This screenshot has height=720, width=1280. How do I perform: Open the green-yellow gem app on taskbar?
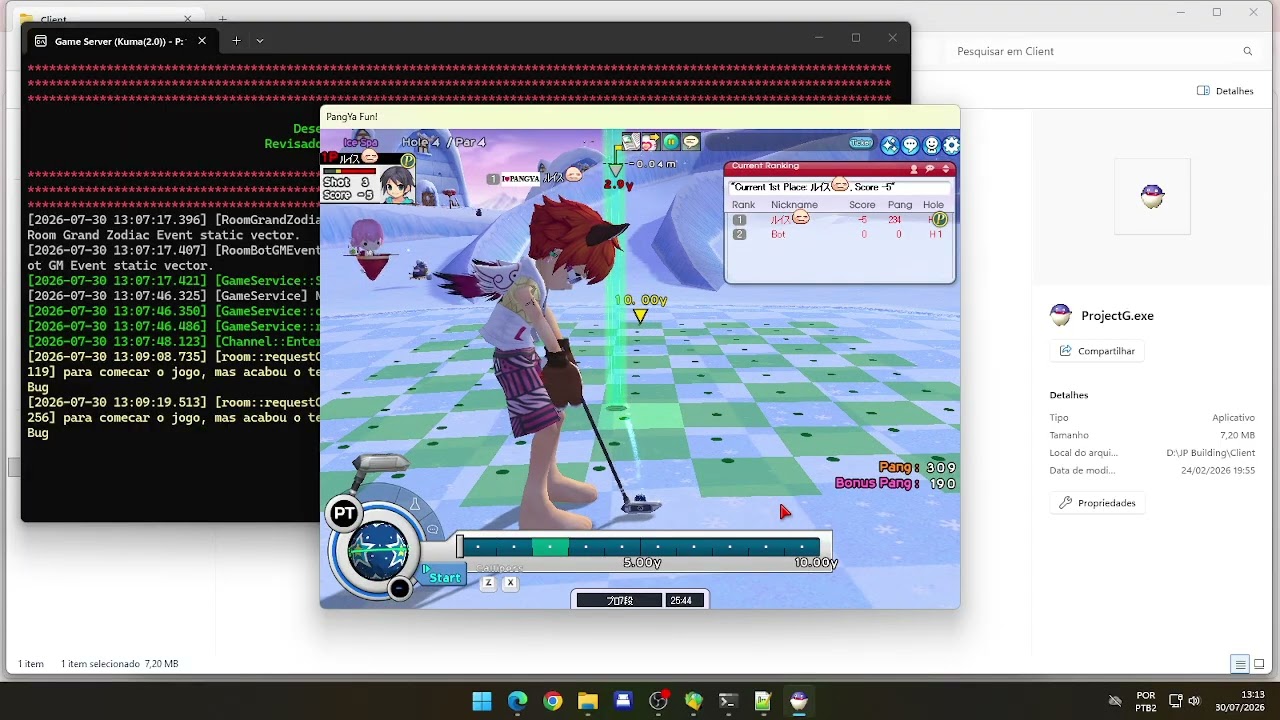point(693,701)
